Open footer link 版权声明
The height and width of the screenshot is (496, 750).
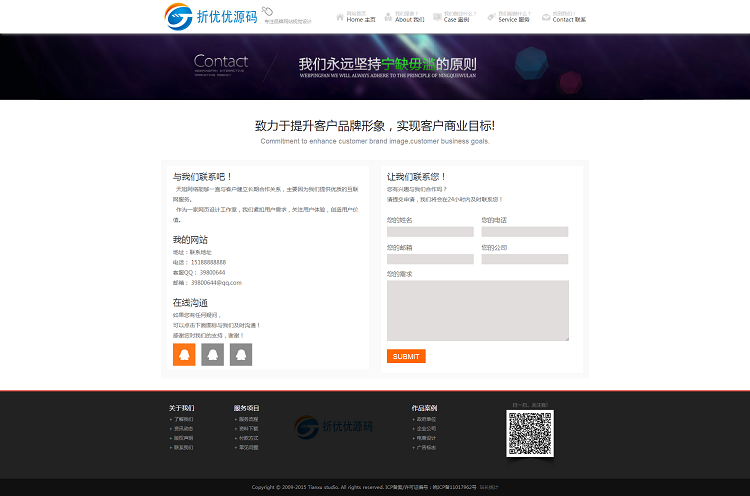(x=184, y=438)
